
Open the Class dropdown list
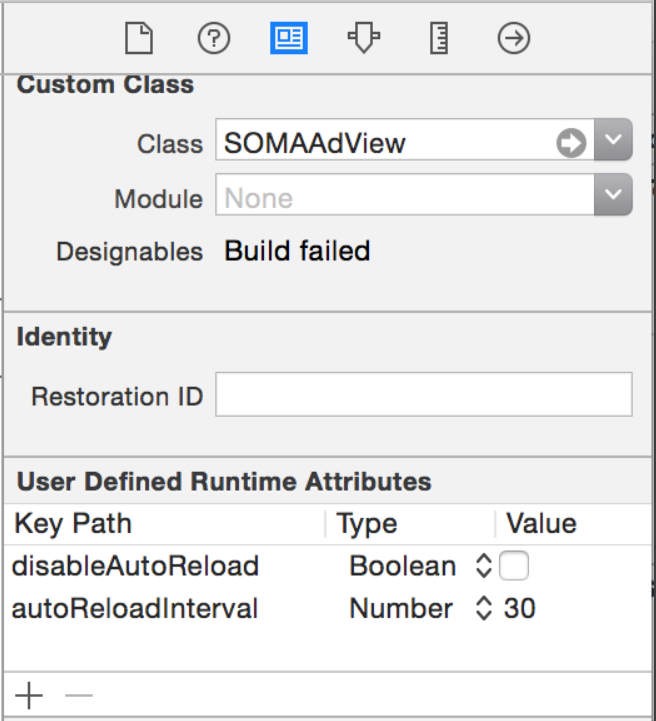tap(613, 140)
